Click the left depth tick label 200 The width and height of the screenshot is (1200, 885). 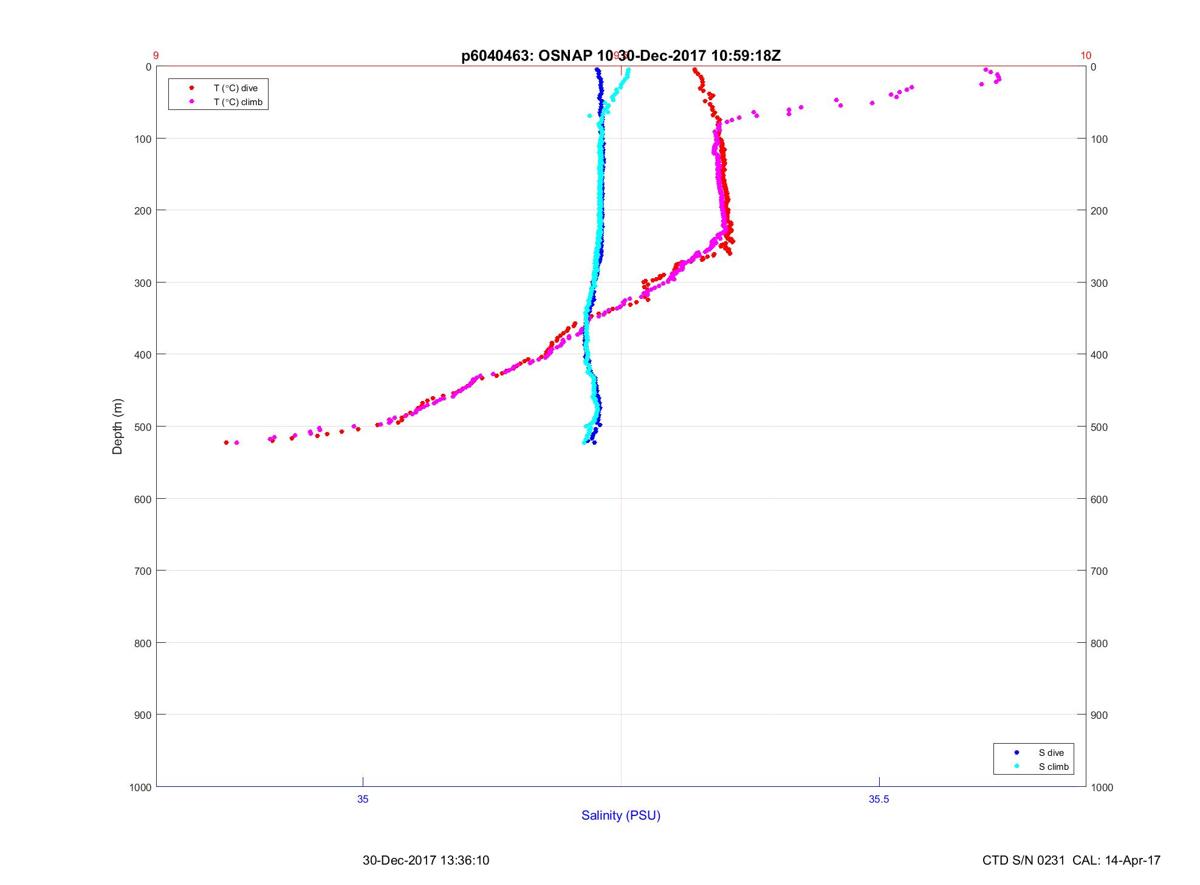[x=142, y=211]
